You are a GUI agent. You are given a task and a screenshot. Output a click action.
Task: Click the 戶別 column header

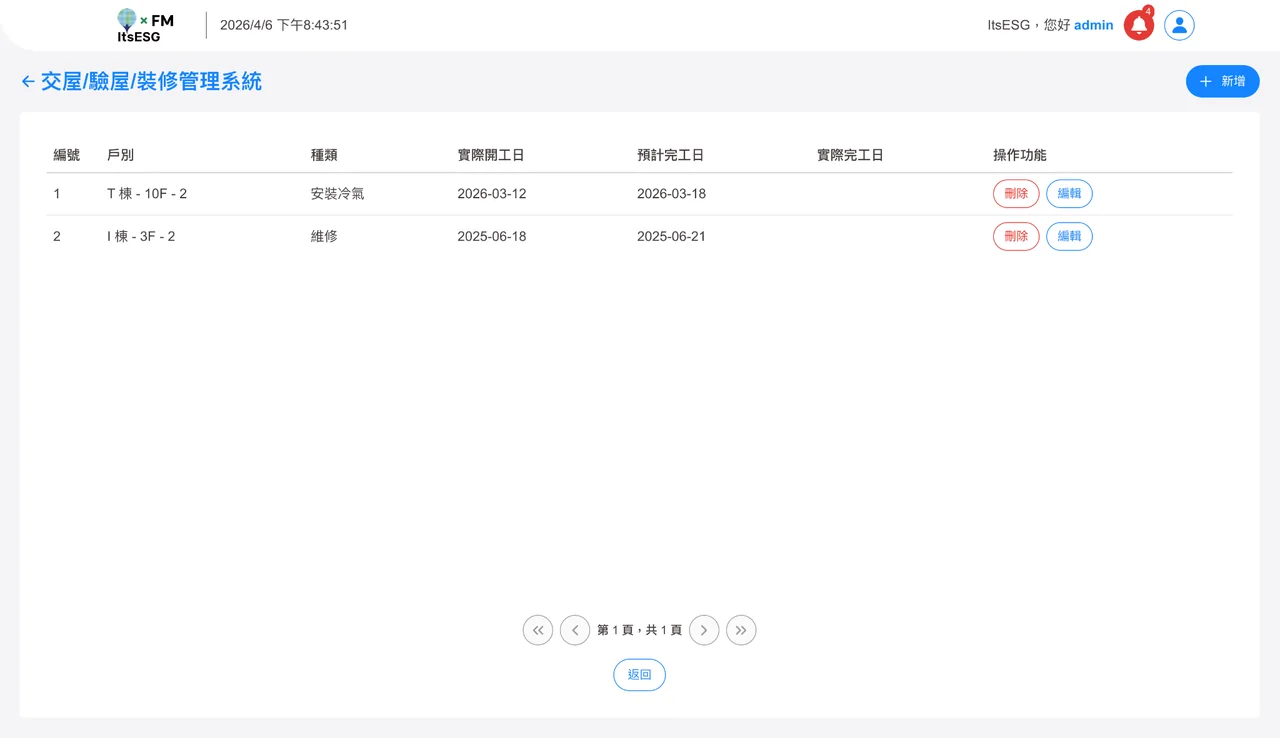[120, 155]
